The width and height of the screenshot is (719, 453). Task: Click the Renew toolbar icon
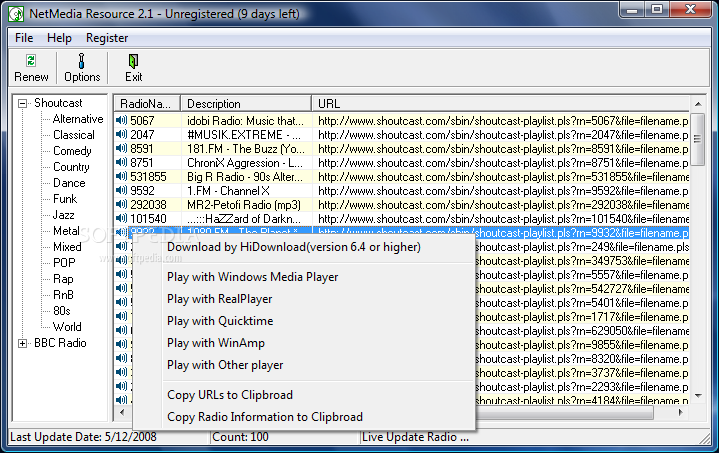pos(31,61)
